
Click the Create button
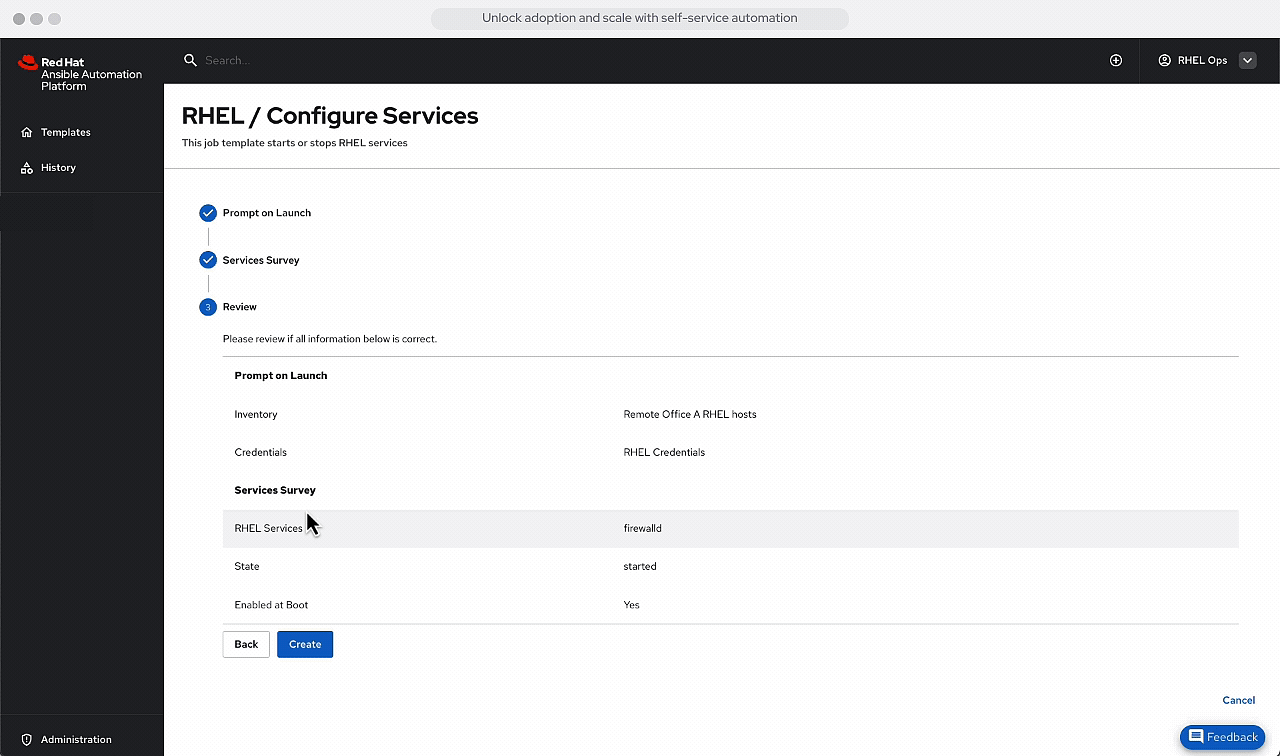[305, 644]
